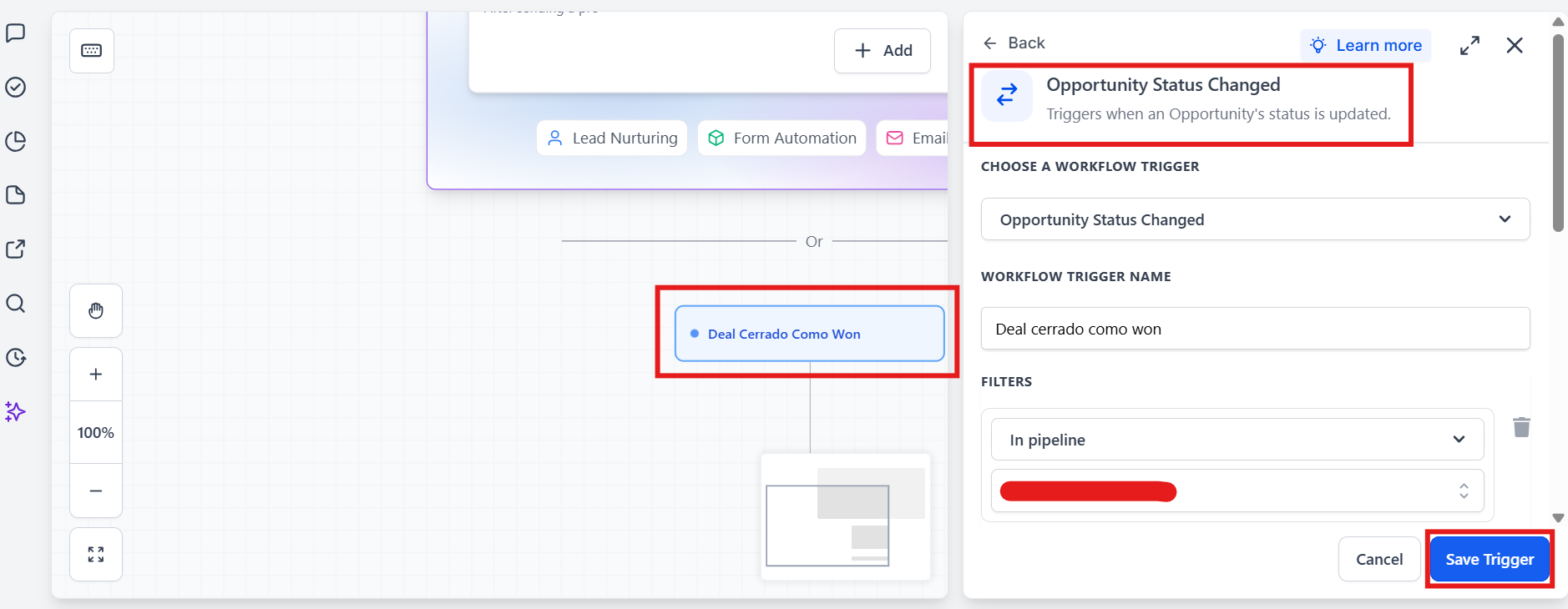The image size is (1568, 609).
Task: Click the panel vertical scrollbar
Action: click(1558, 132)
